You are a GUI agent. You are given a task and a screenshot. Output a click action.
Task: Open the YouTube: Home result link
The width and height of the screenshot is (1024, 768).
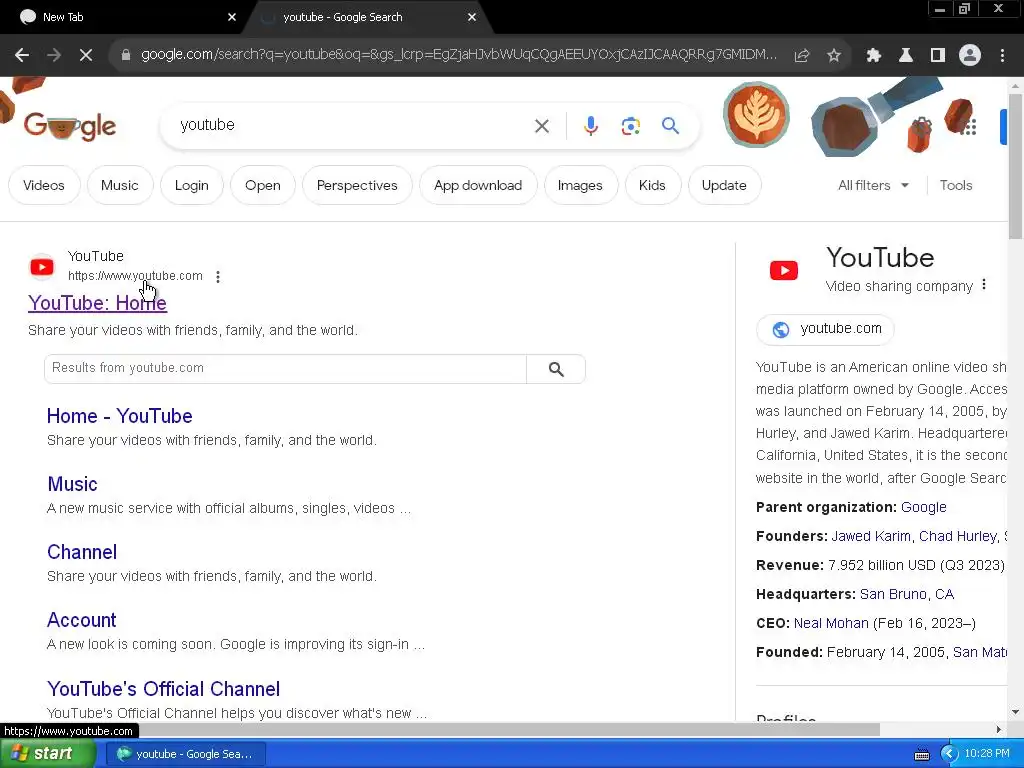[x=97, y=303]
